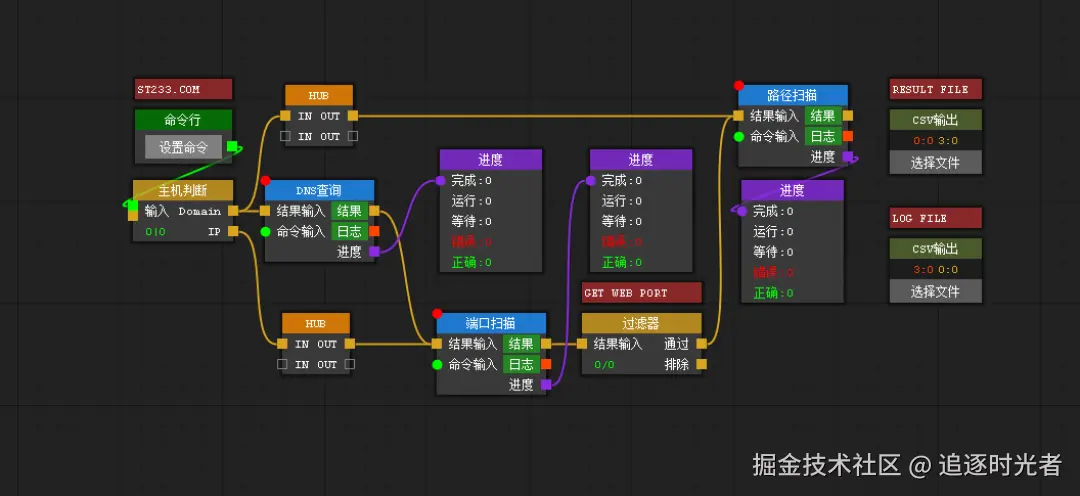Click green 结果 label in DNS查询 node
The width and height of the screenshot is (1080, 496).
[349, 211]
